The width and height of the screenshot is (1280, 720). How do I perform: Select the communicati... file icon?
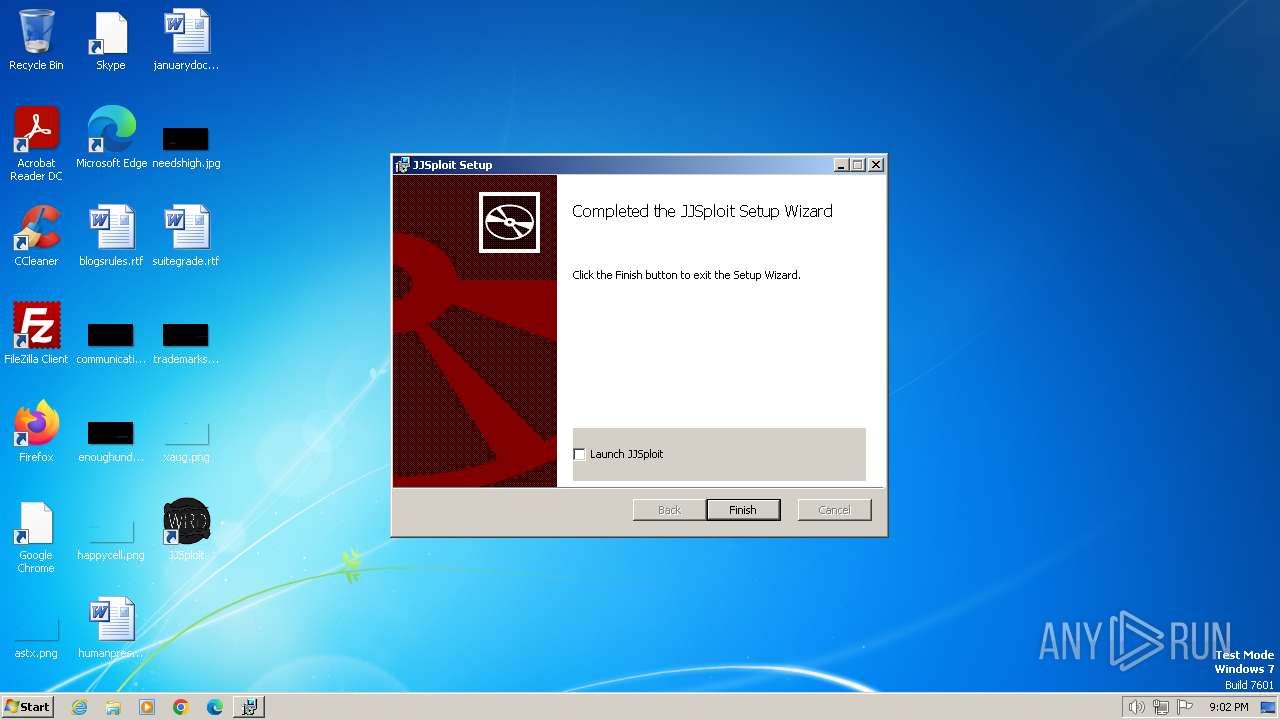[x=111, y=342]
